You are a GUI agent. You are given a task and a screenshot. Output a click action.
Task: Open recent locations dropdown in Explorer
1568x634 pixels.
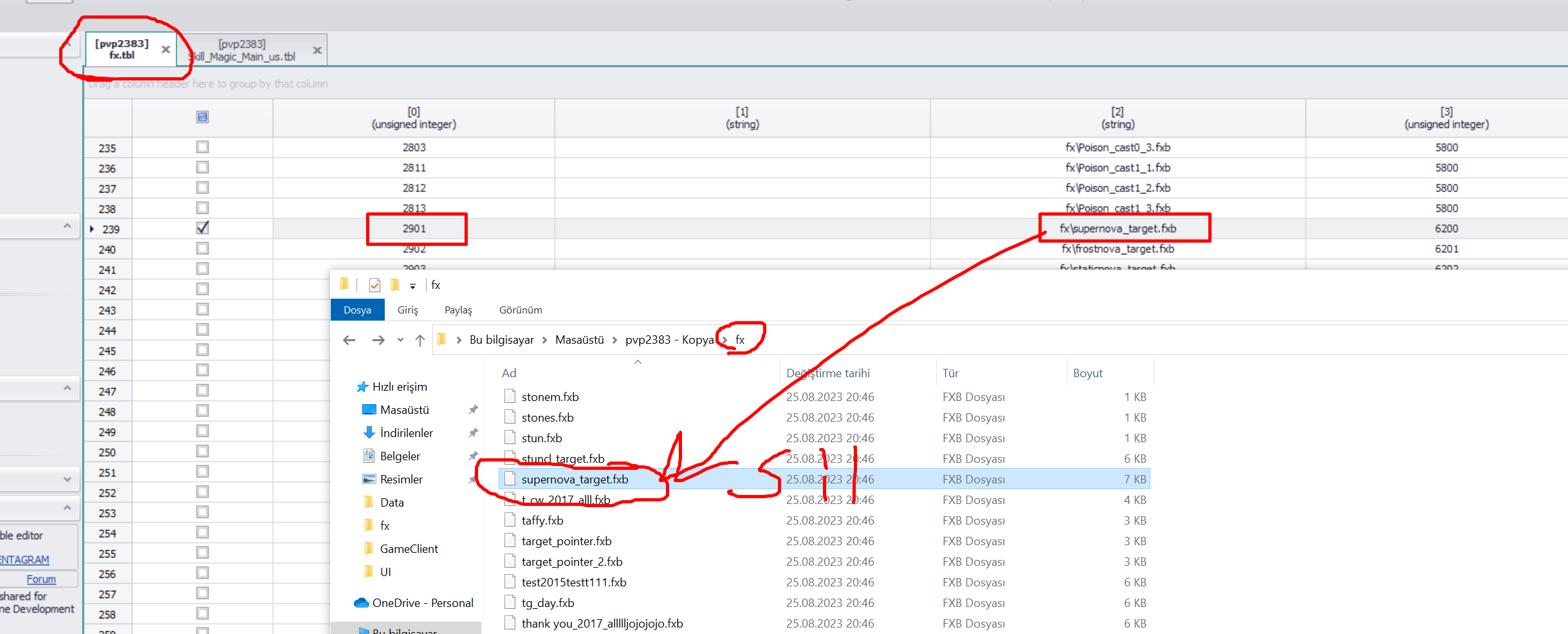(400, 340)
